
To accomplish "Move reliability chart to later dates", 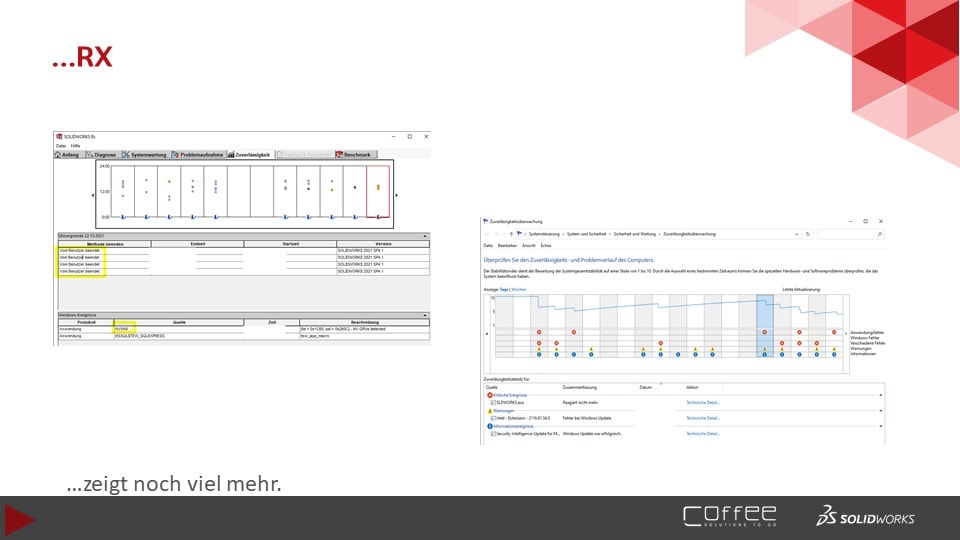I will click(x=846, y=334).
